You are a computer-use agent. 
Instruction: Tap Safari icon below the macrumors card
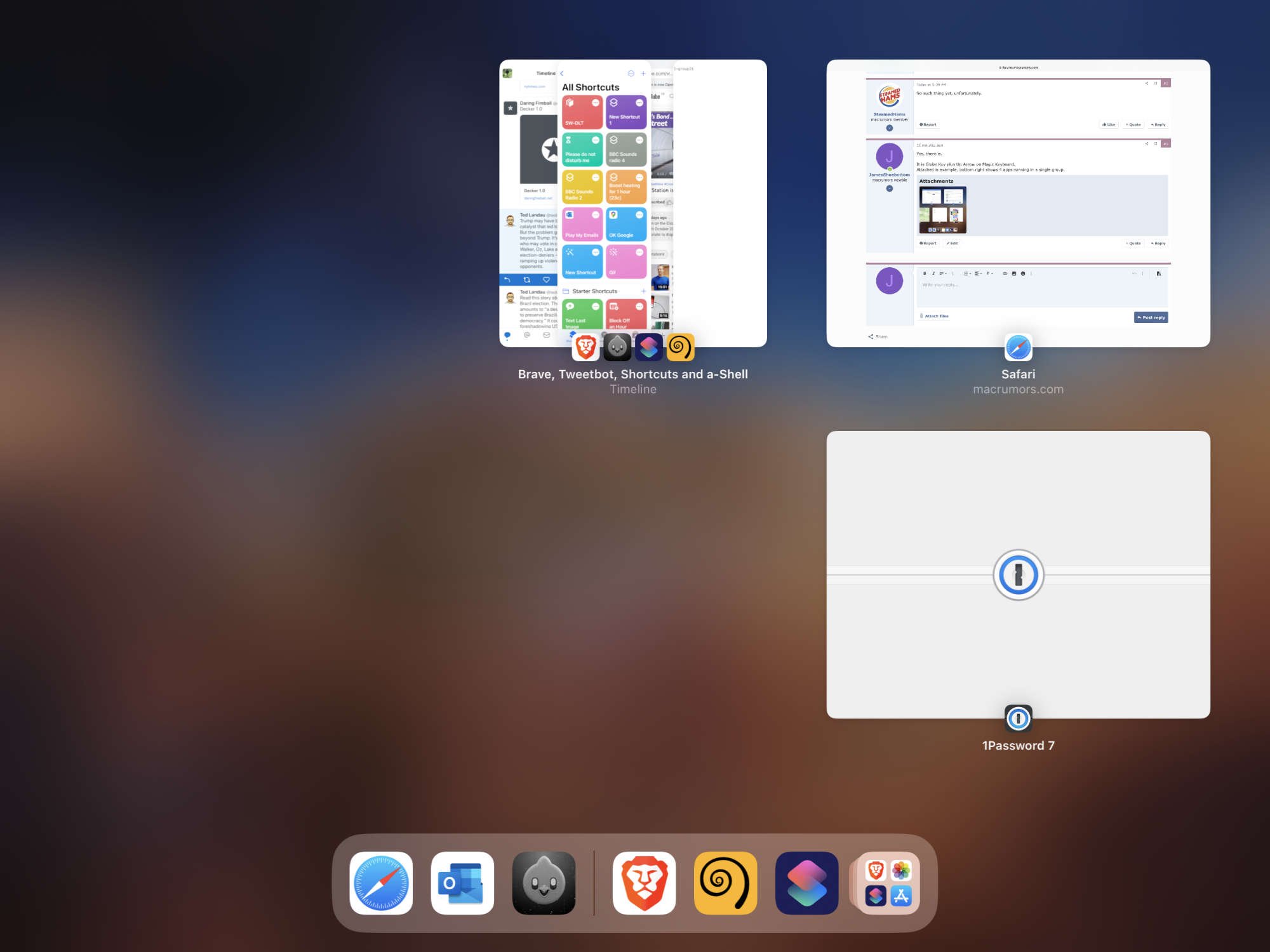click(1018, 347)
